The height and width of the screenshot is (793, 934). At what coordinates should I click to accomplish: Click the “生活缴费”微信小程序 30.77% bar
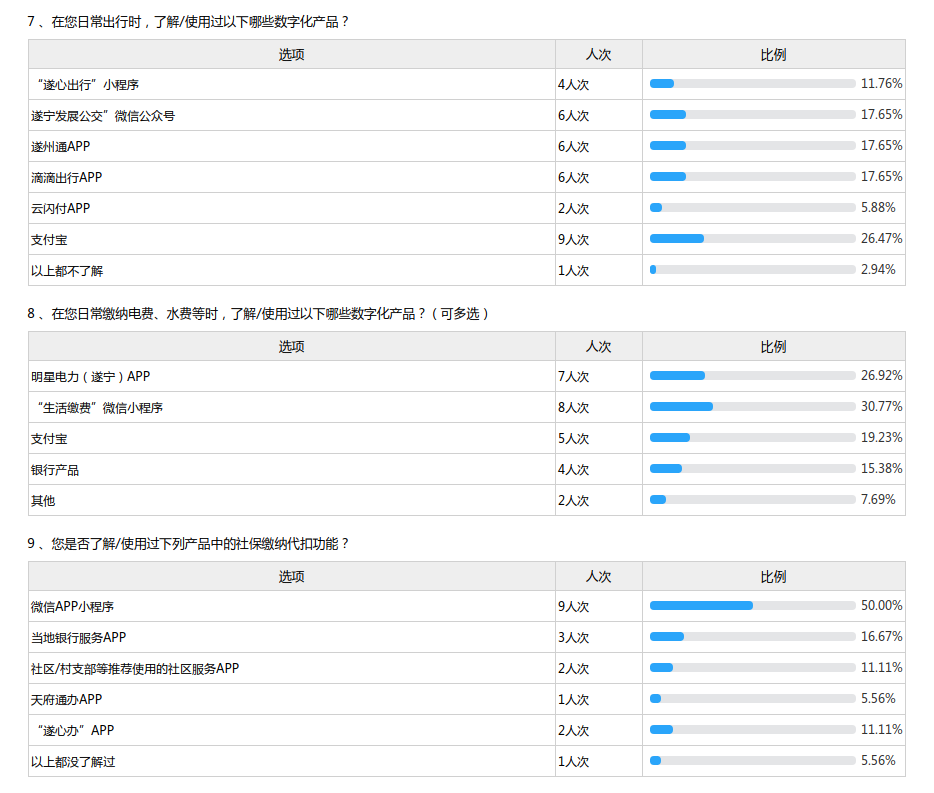[752, 407]
